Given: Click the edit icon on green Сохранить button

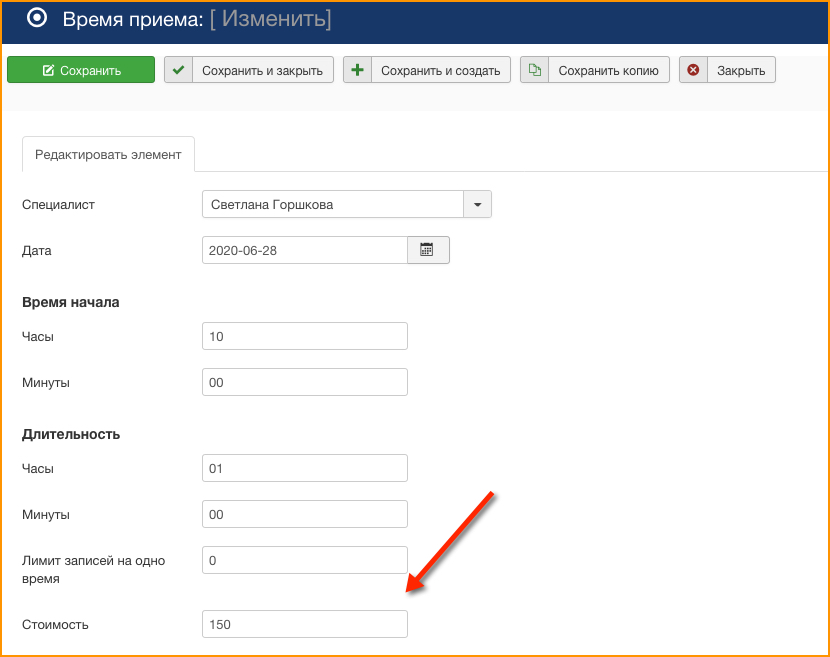Looking at the screenshot, I should tap(48, 70).
